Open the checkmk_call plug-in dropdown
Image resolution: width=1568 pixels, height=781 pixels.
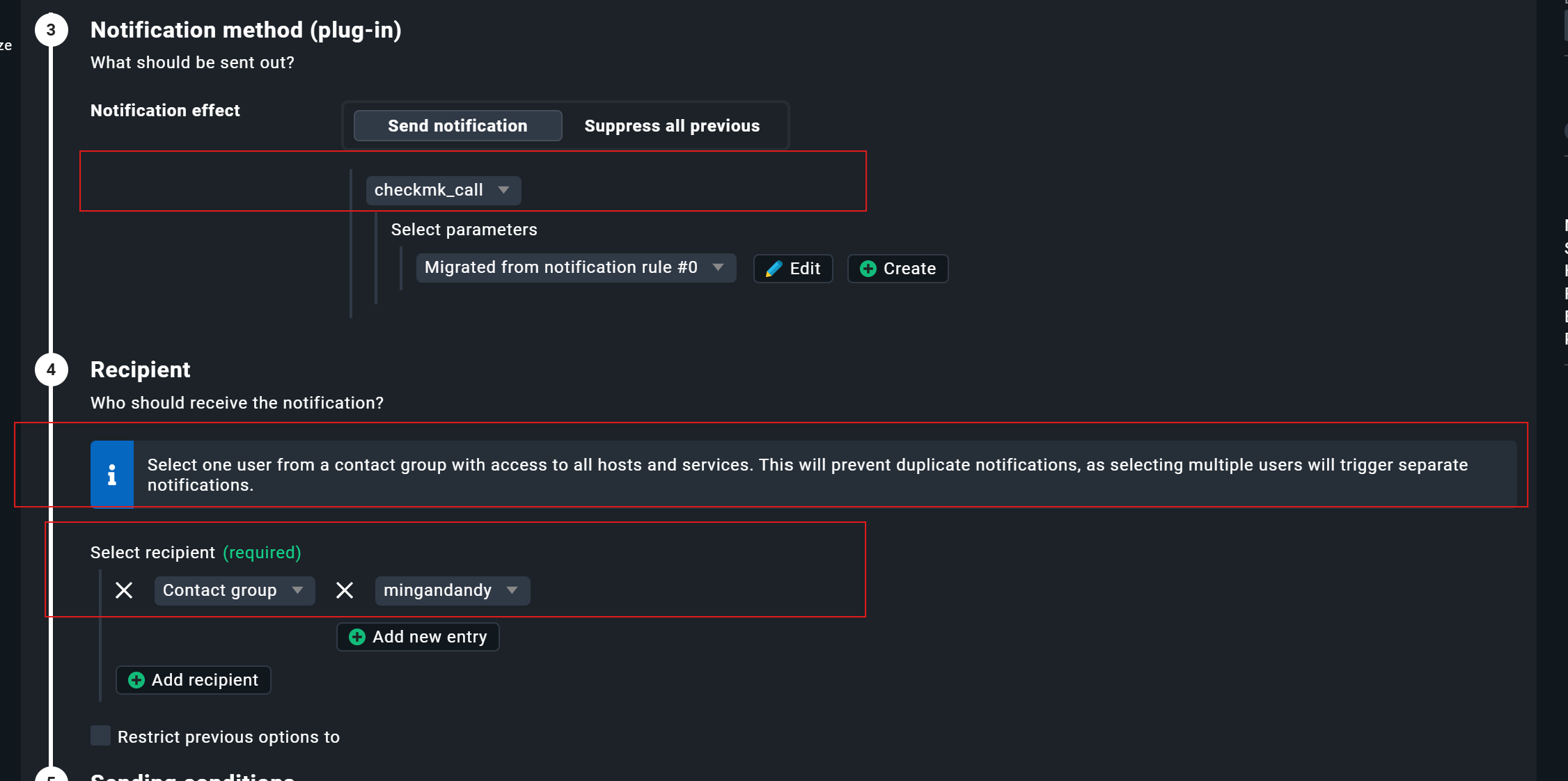coord(443,190)
